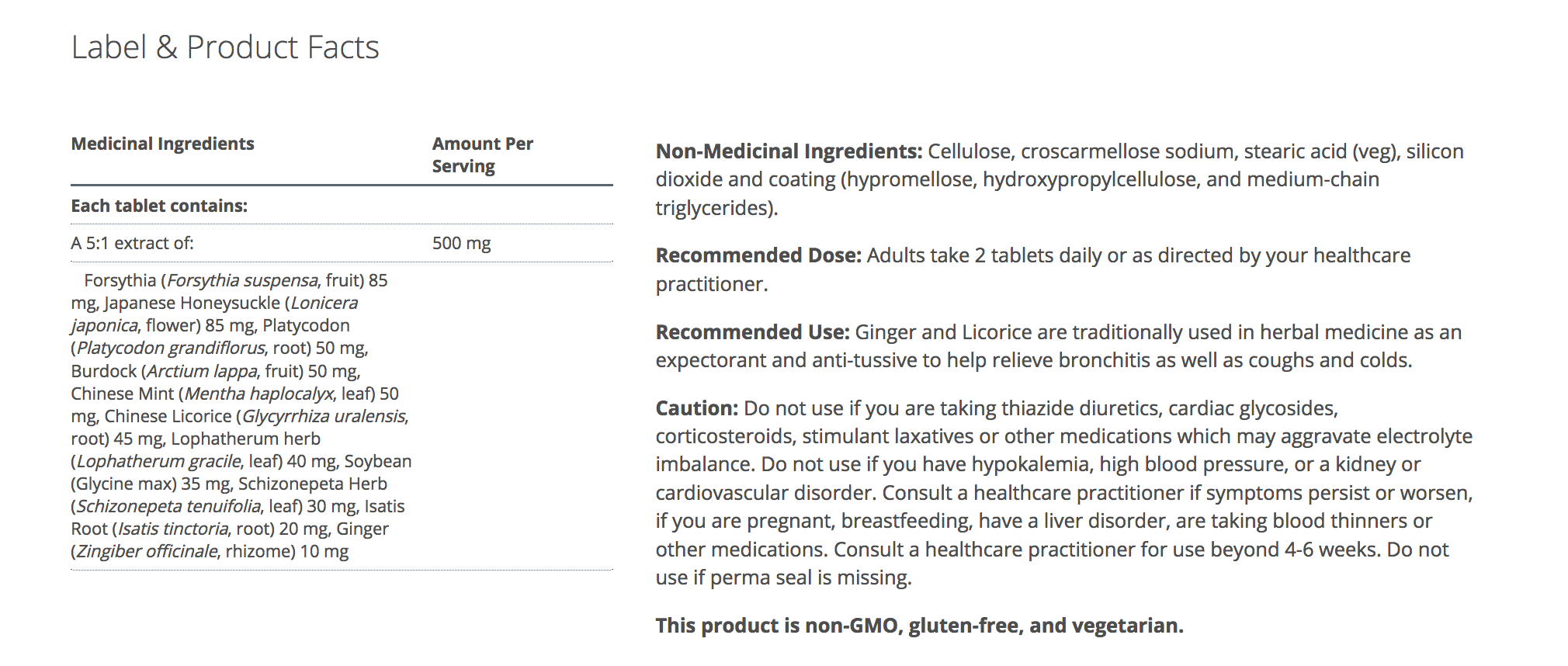
Task: Select the italic "Platycodon grandiflorus" name
Action: (171, 348)
